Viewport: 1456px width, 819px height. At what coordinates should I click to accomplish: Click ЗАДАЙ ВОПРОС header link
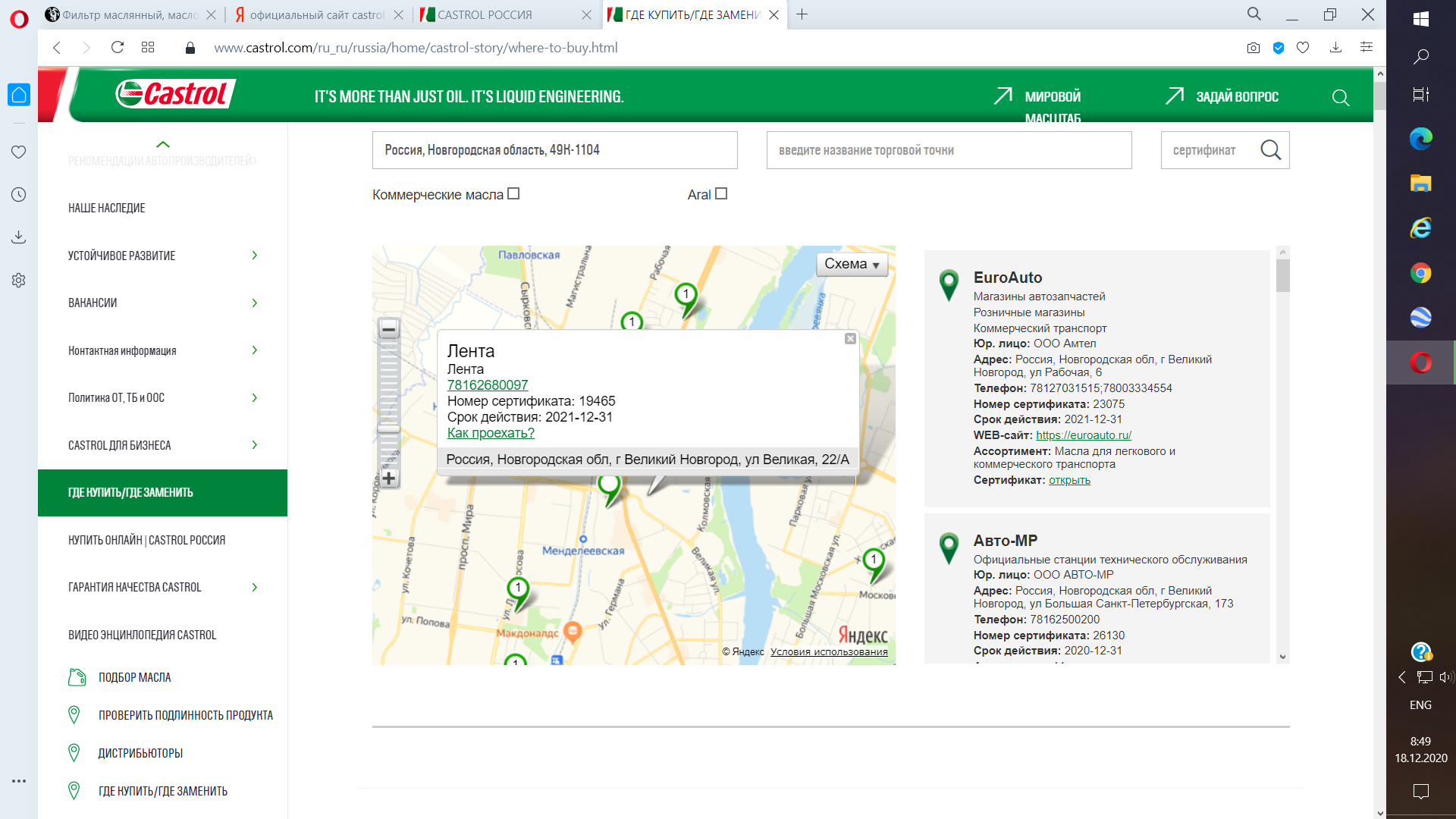coord(1237,97)
